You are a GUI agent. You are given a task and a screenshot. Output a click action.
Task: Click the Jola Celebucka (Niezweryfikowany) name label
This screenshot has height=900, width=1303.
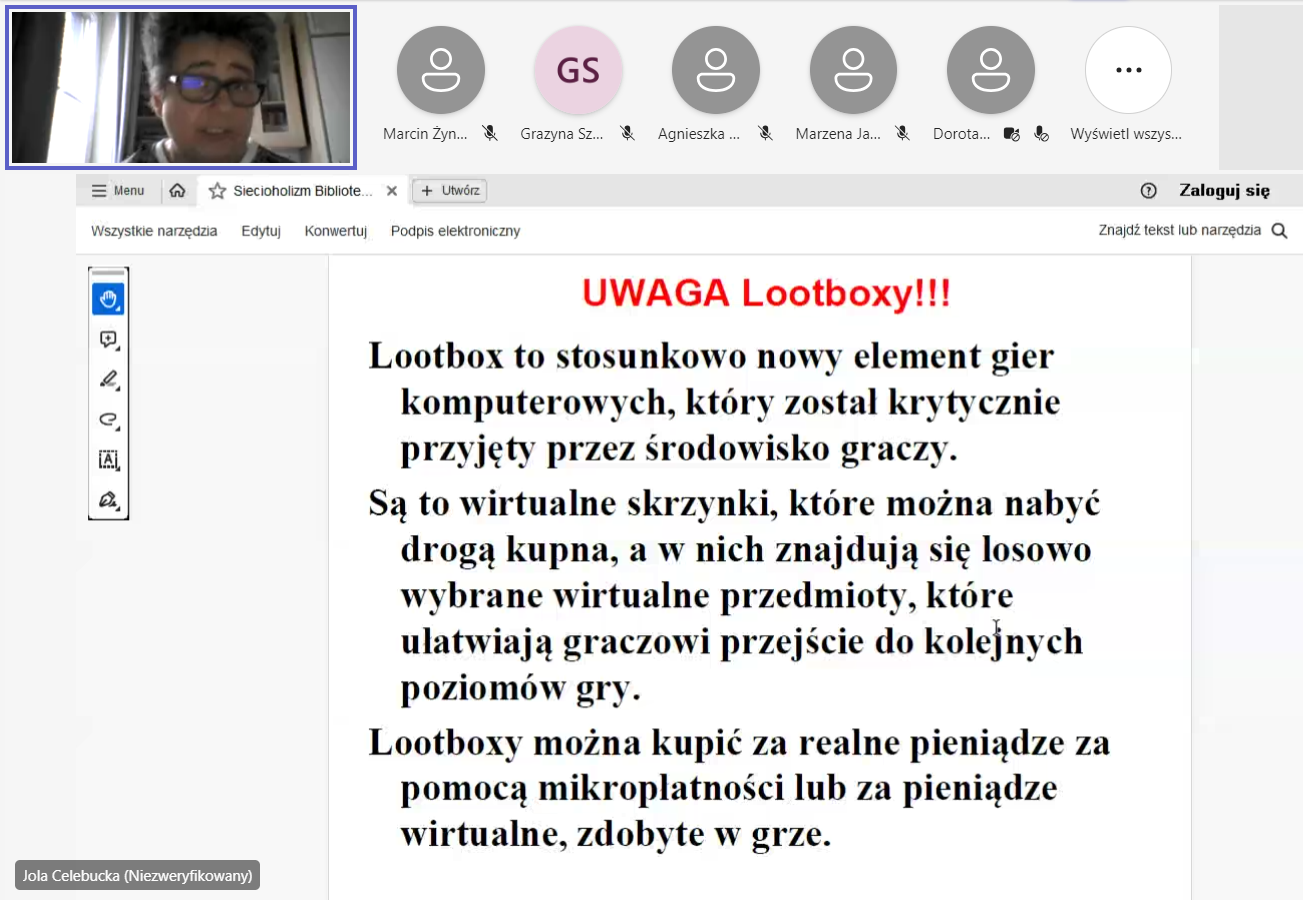(x=137, y=875)
